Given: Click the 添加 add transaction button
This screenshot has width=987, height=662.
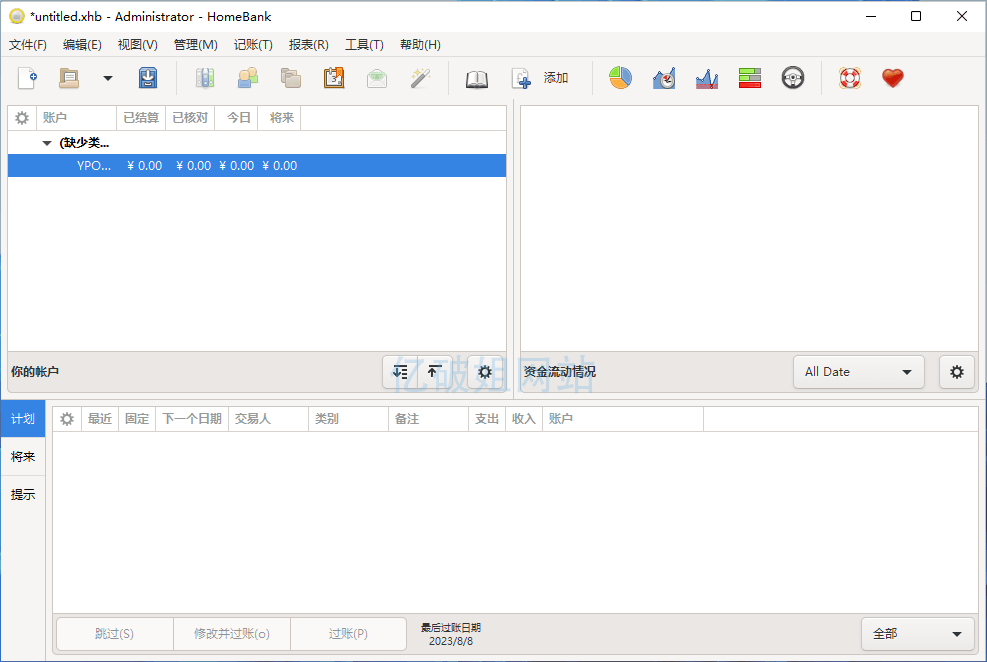Looking at the screenshot, I should coord(541,78).
